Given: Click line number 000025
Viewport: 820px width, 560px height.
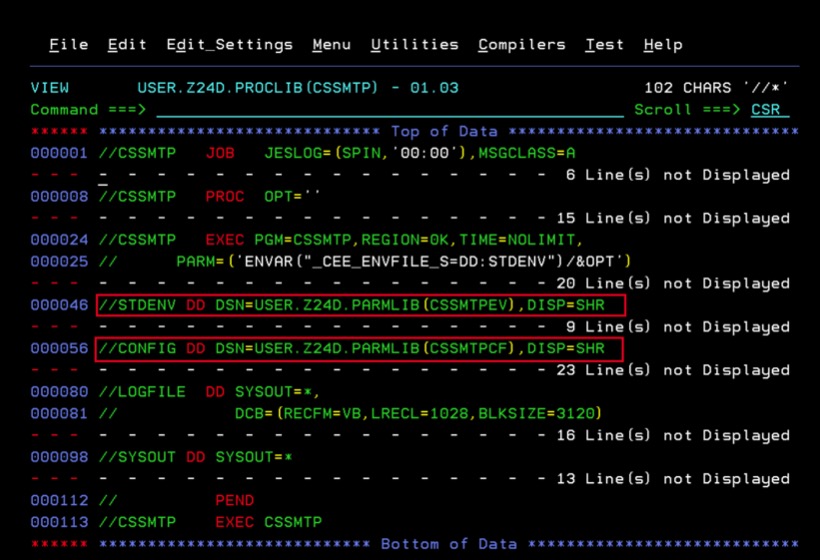Looking at the screenshot, I should point(59,261).
